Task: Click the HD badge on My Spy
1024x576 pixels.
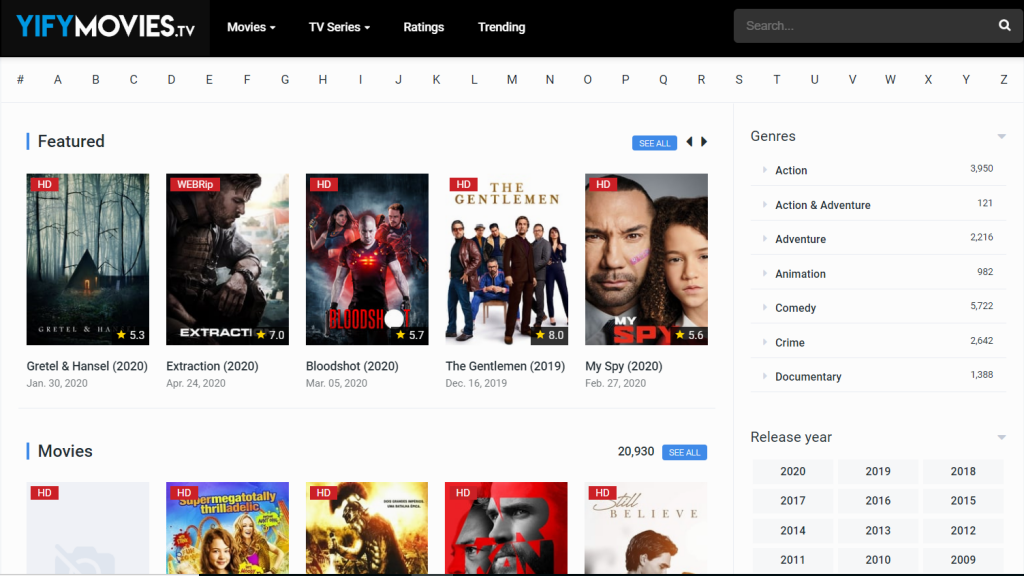Action: click(603, 184)
